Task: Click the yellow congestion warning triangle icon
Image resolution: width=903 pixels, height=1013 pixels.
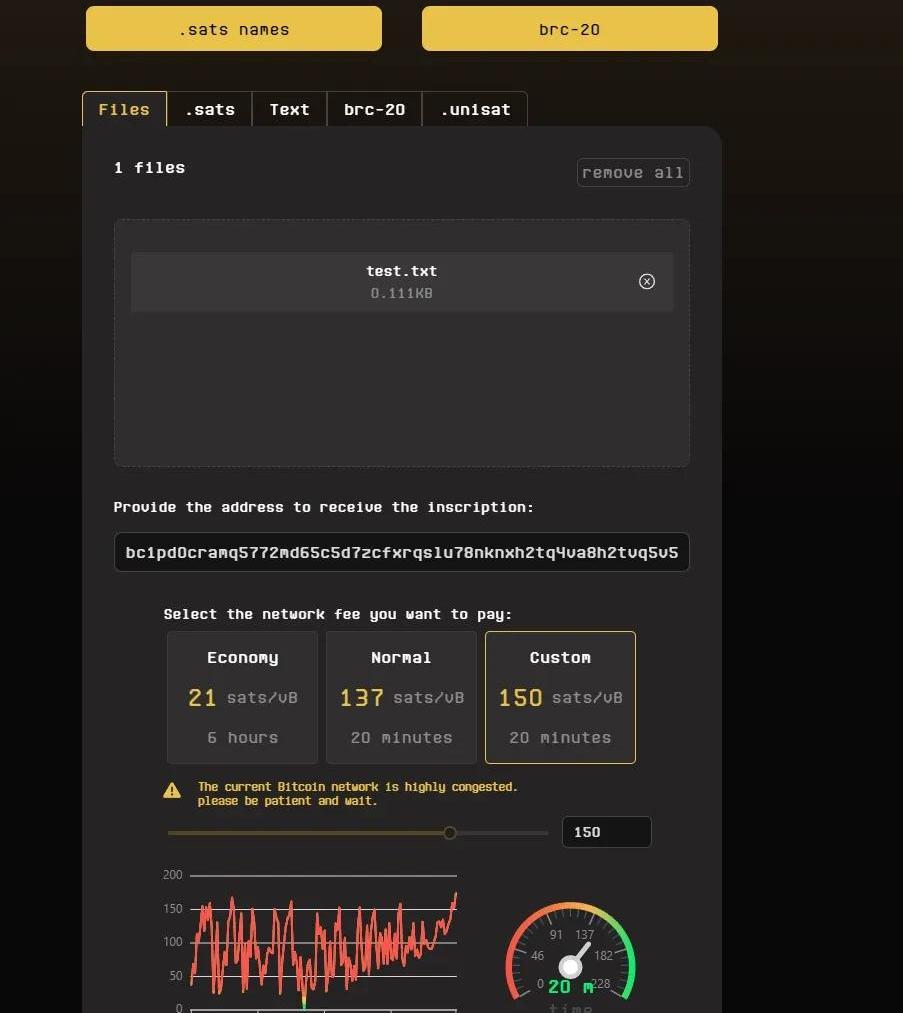Action: coord(172,791)
